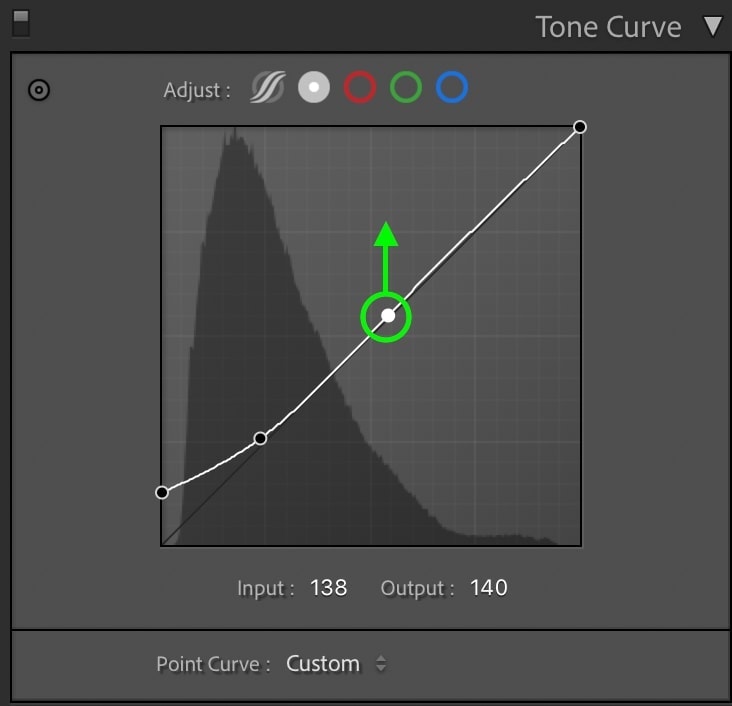Select the white point curve channel
732x706 pixels.
point(314,87)
